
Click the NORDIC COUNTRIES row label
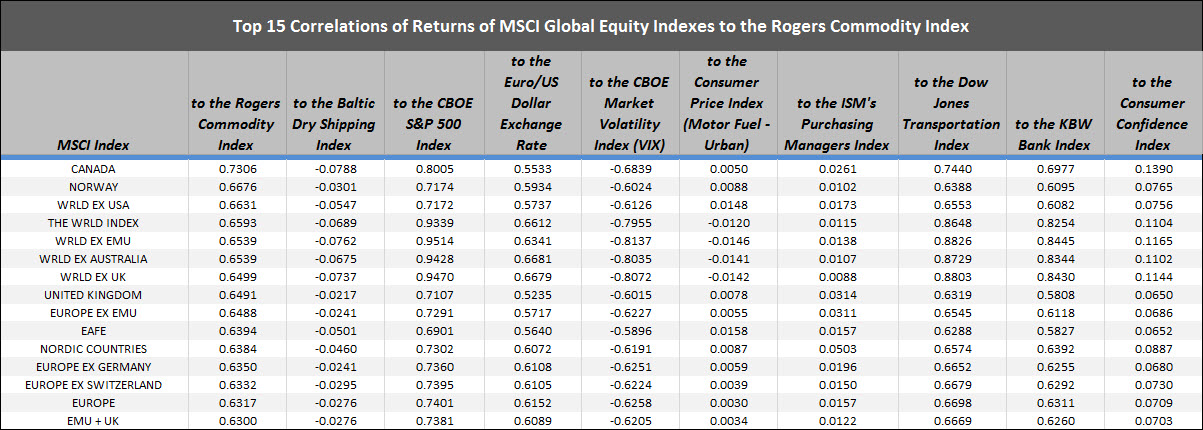tap(94, 349)
